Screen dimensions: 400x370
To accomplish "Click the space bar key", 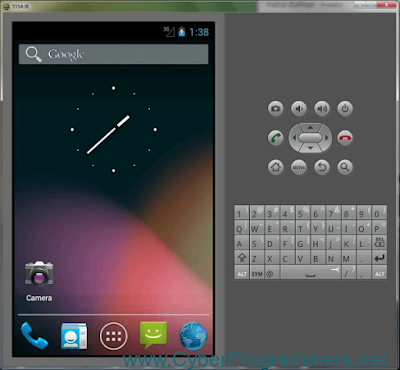I will (x=311, y=272).
